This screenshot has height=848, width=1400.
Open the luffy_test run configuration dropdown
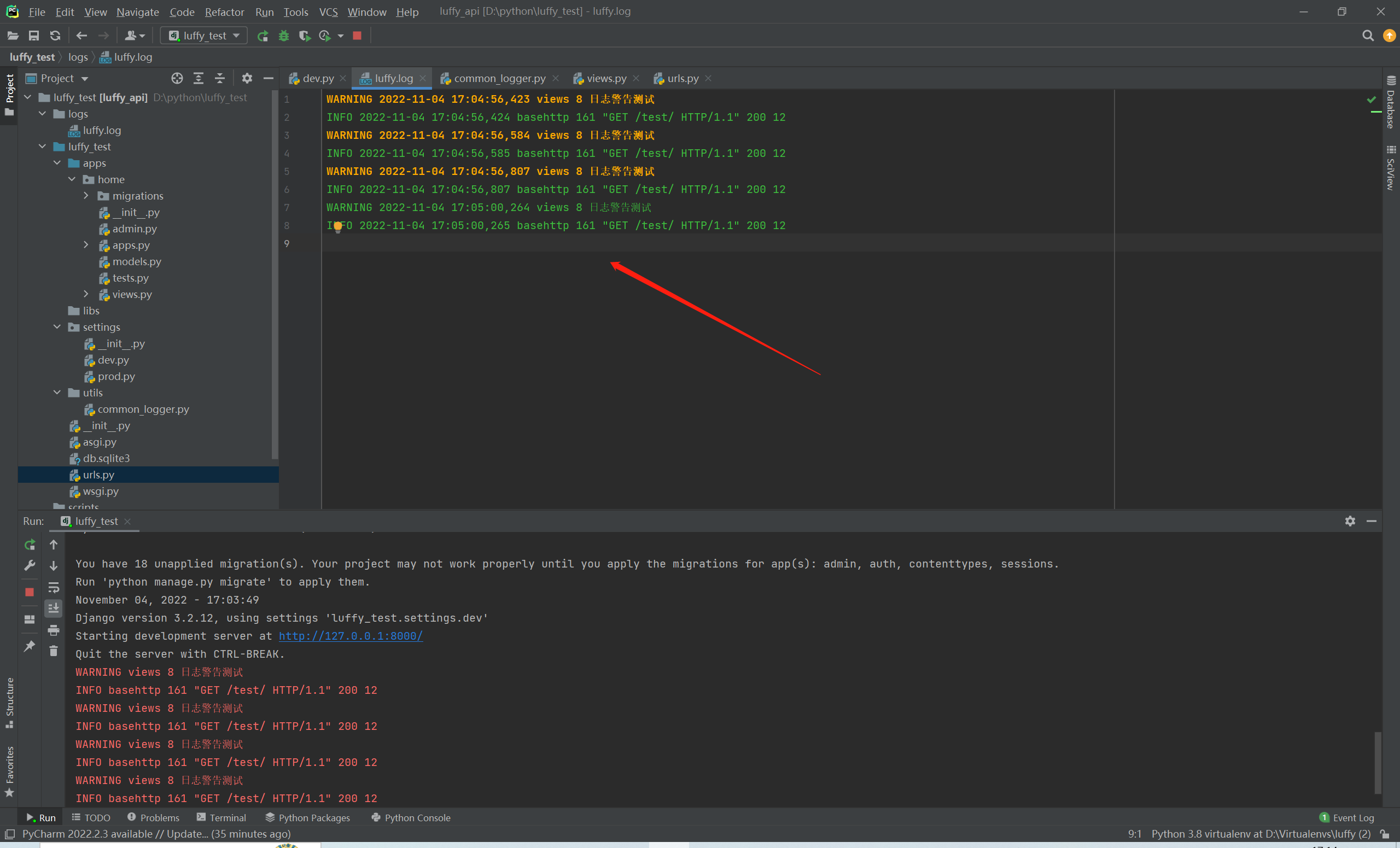tap(205, 36)
